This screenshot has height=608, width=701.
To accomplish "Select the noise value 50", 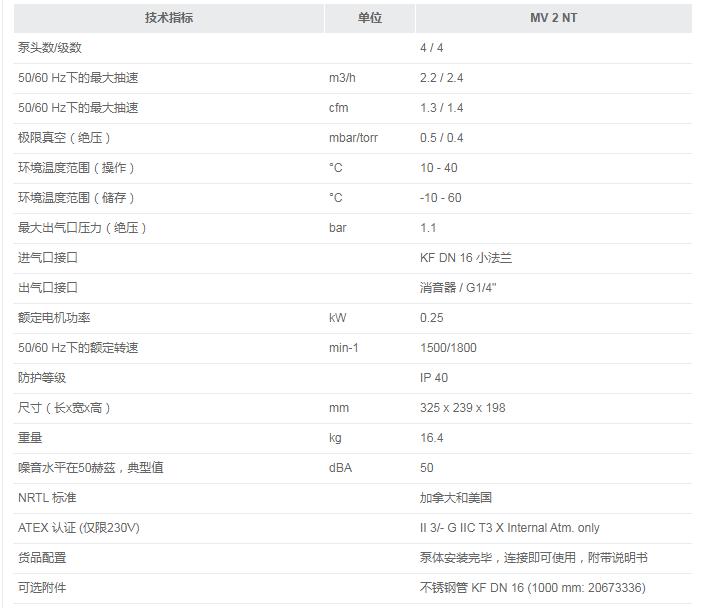I will tap(427, 467).
